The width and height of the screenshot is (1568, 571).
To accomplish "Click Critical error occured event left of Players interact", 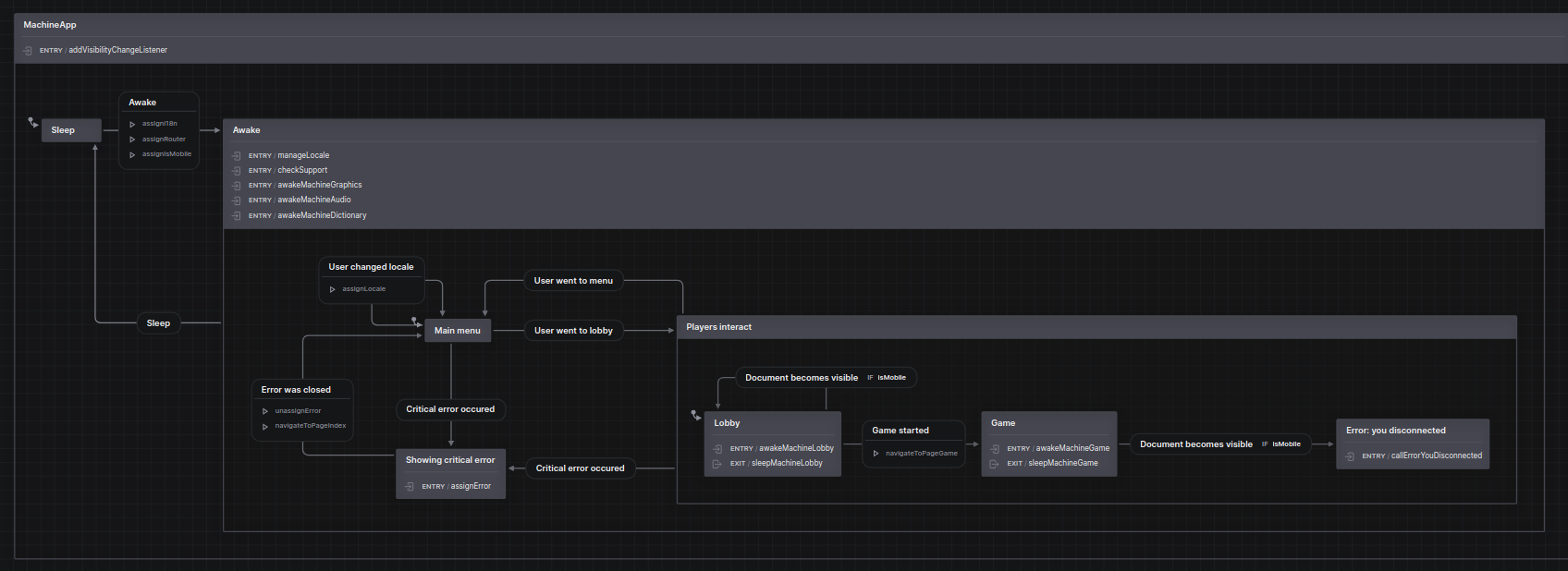I will pos(580,468).
